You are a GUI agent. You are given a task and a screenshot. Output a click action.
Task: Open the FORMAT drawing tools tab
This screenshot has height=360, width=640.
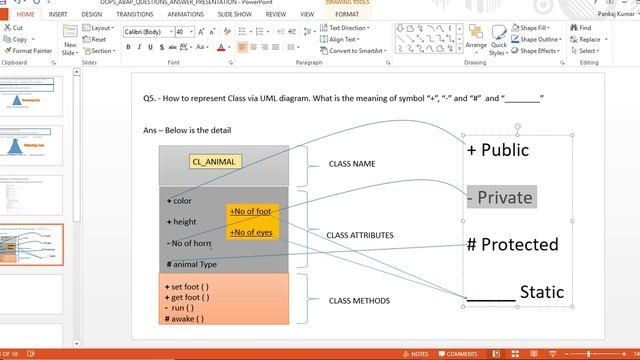click(347, 14)
